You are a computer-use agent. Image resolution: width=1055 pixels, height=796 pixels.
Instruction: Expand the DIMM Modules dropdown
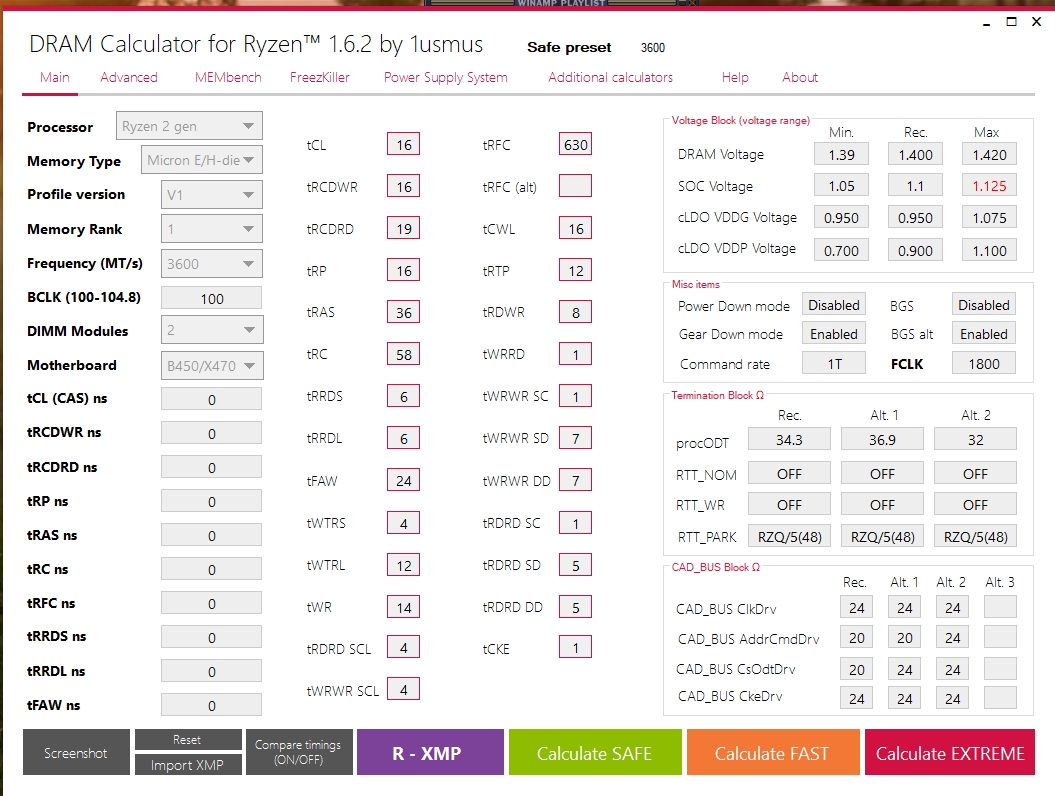(x=211, y=330)
